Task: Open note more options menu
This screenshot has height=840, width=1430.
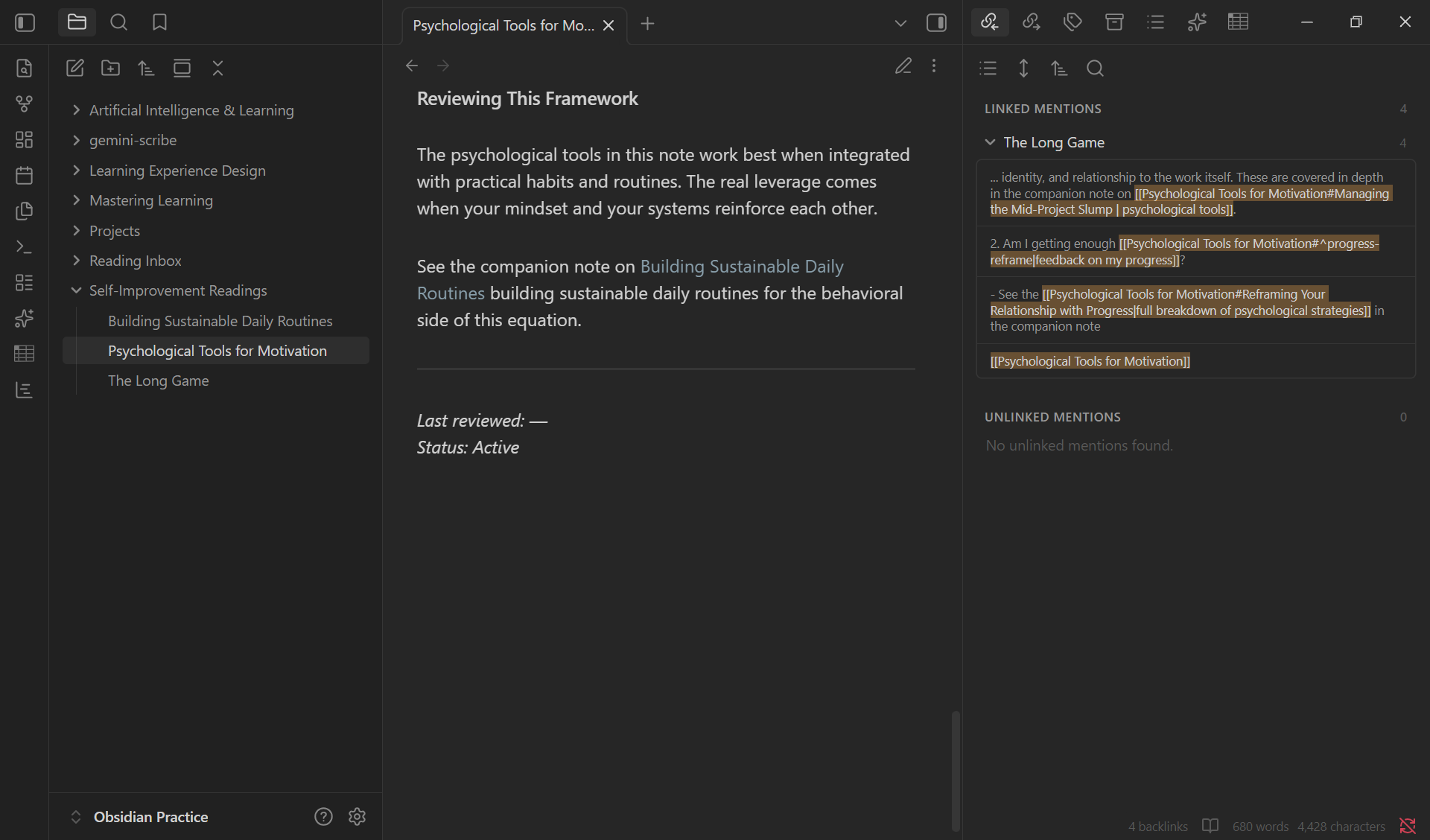Action: (934, 66)
